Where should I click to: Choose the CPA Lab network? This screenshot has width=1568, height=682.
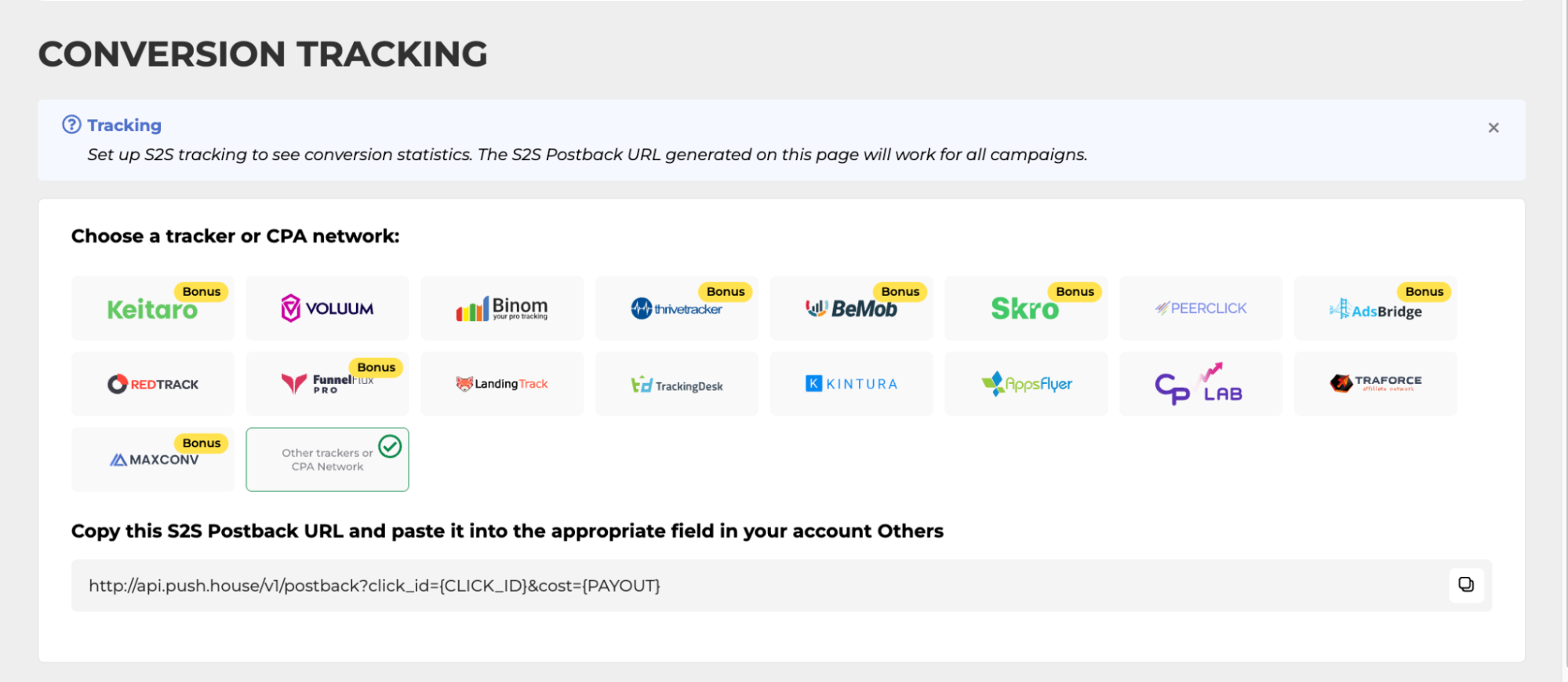[1200, 384]
